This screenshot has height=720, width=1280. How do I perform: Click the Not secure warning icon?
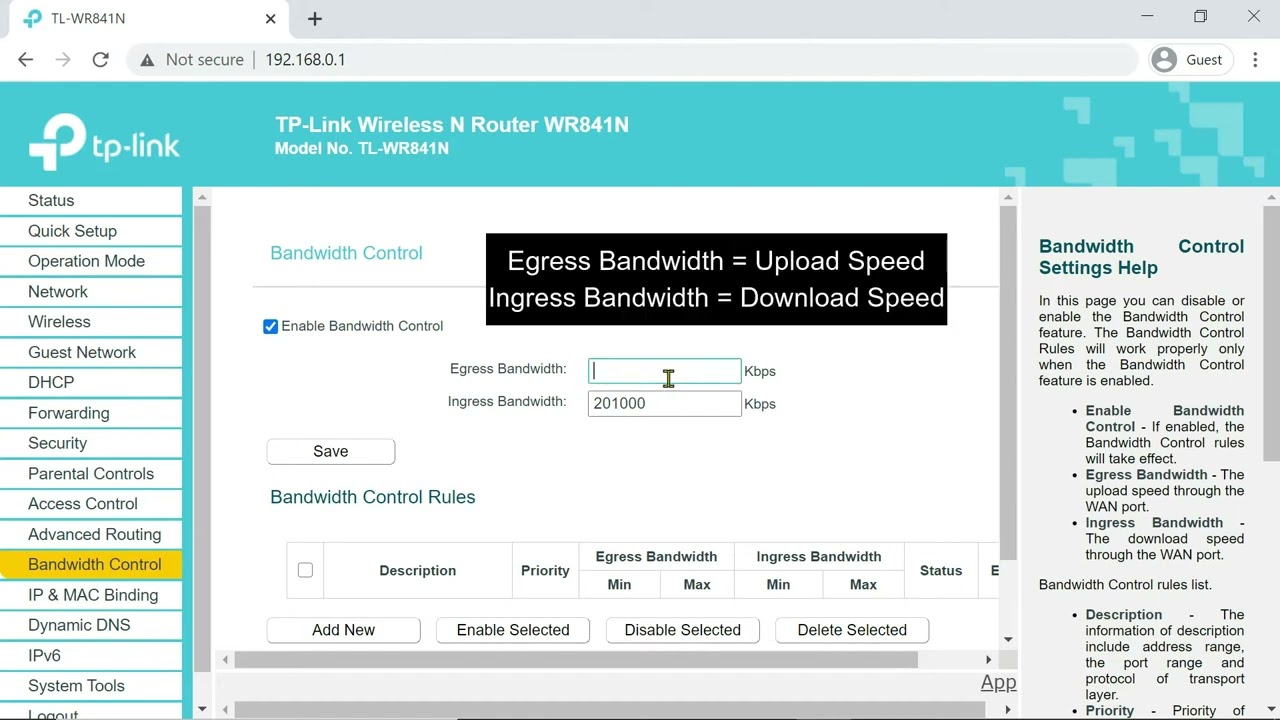(x=147, y=60)
